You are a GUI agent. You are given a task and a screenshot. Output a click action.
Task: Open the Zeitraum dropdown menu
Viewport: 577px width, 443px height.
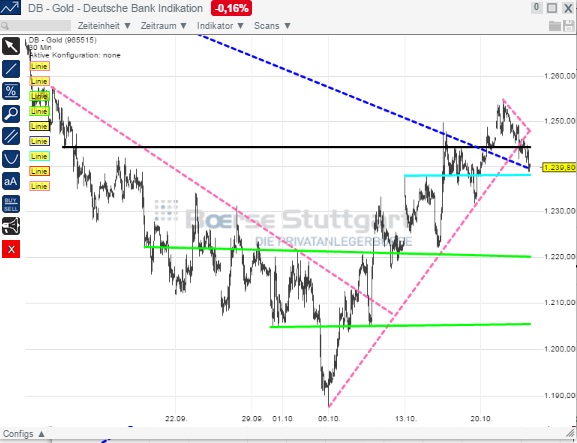(x=164, y=26)
